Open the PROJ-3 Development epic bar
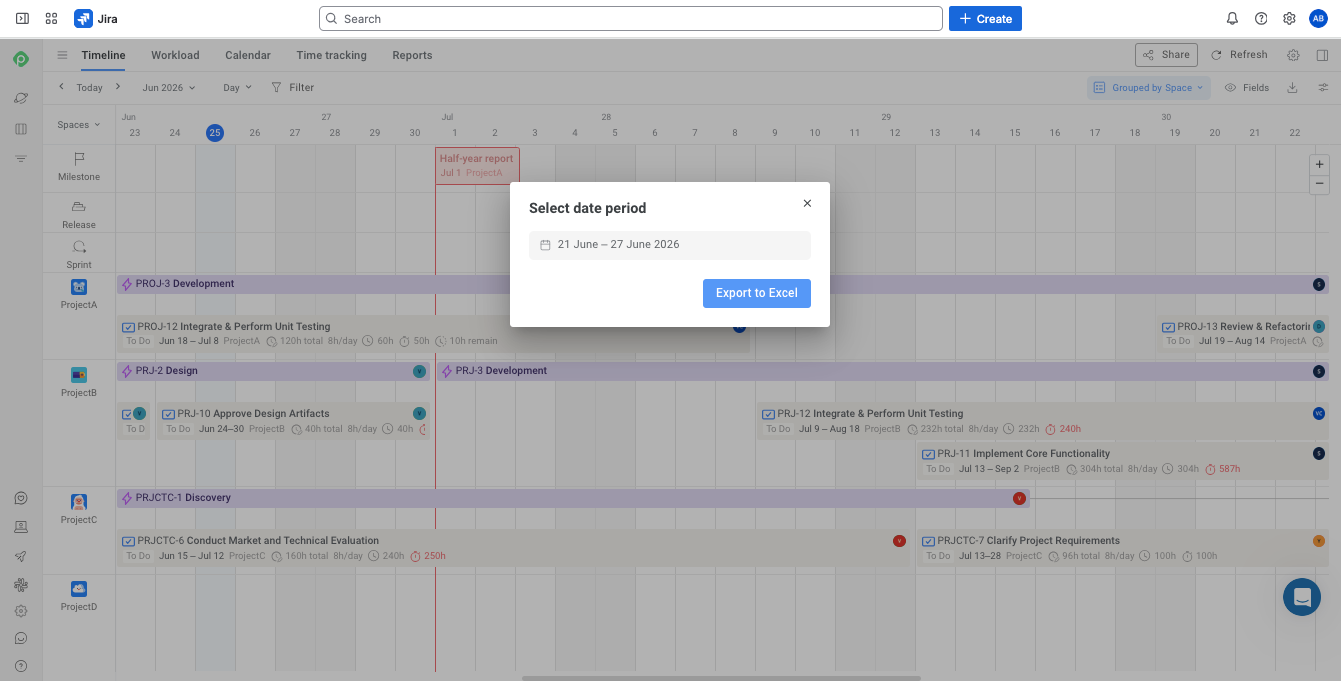 [724, 284]
